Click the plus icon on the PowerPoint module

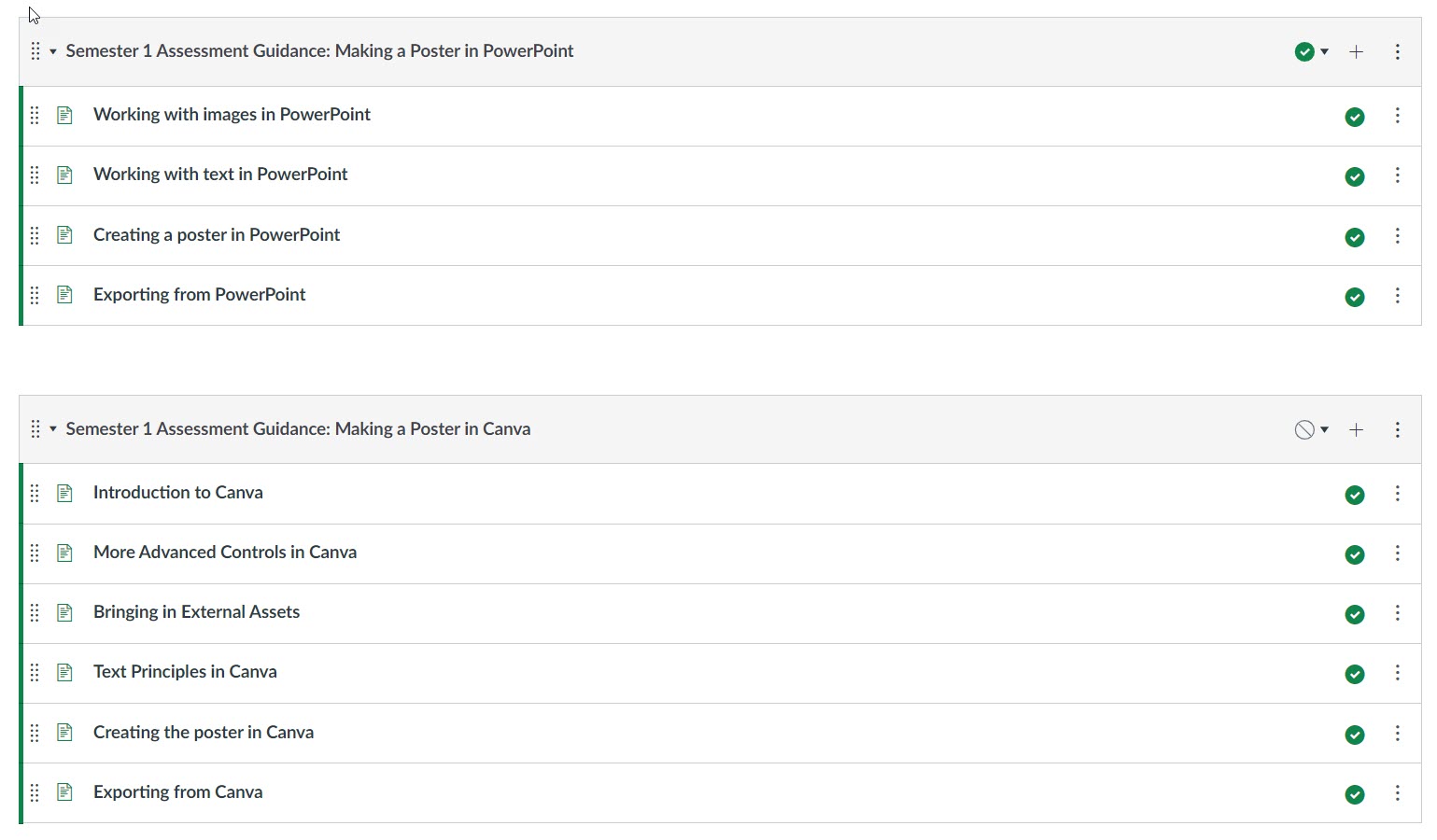1356,52
